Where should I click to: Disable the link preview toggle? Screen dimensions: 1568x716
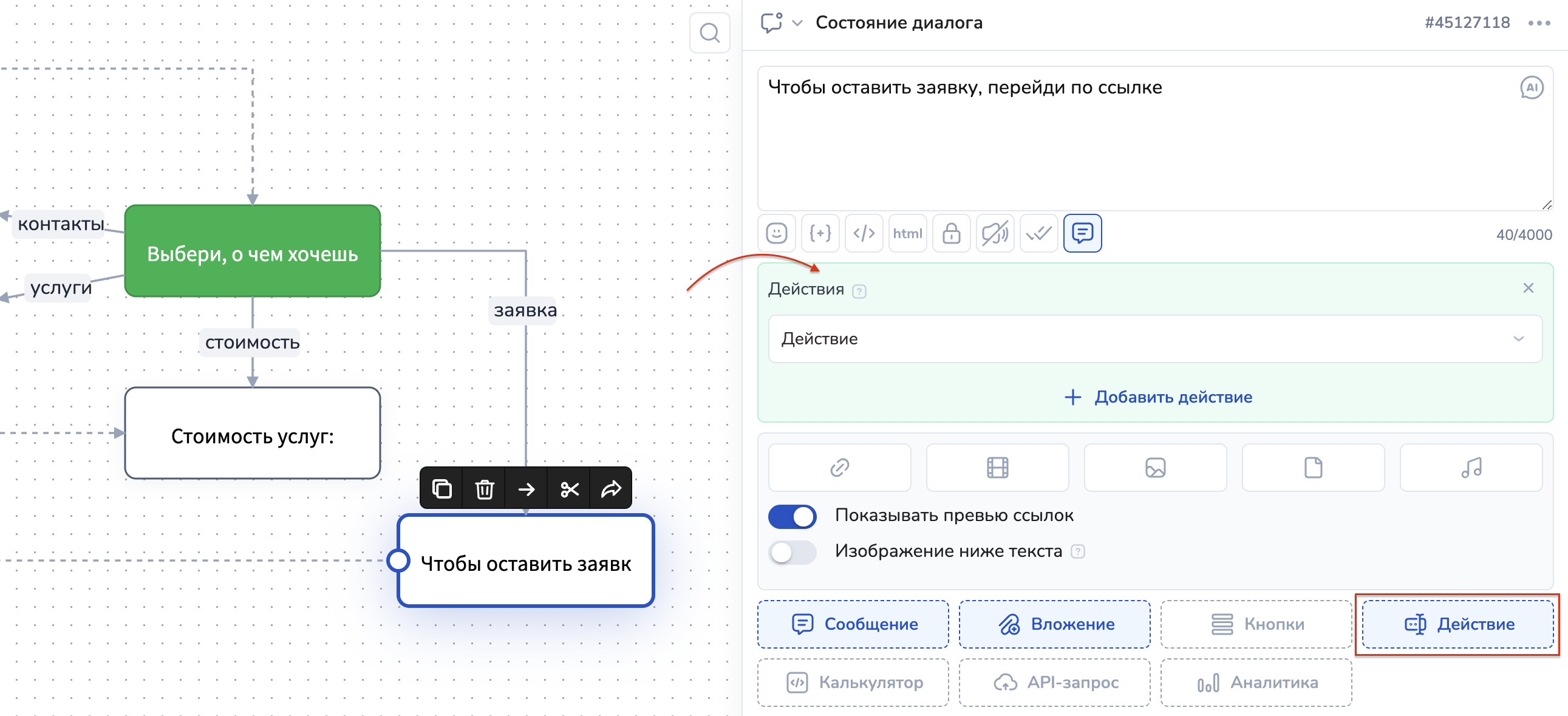[x=792, y=516]
